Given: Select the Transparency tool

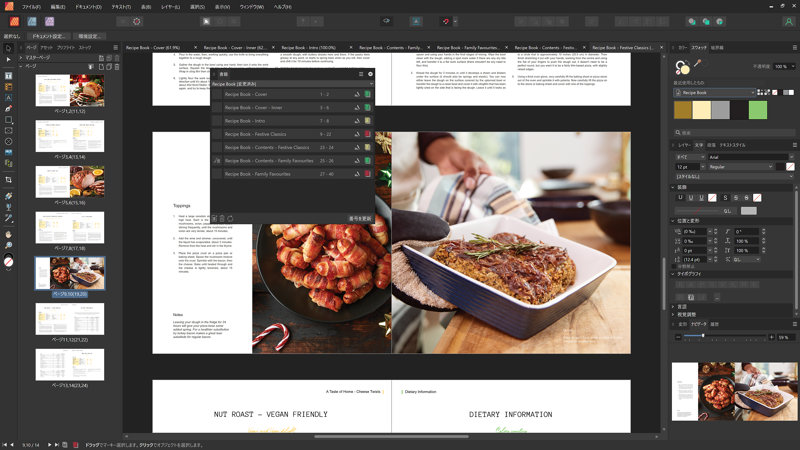Looking at the screenshot, I should pos(8,207).
